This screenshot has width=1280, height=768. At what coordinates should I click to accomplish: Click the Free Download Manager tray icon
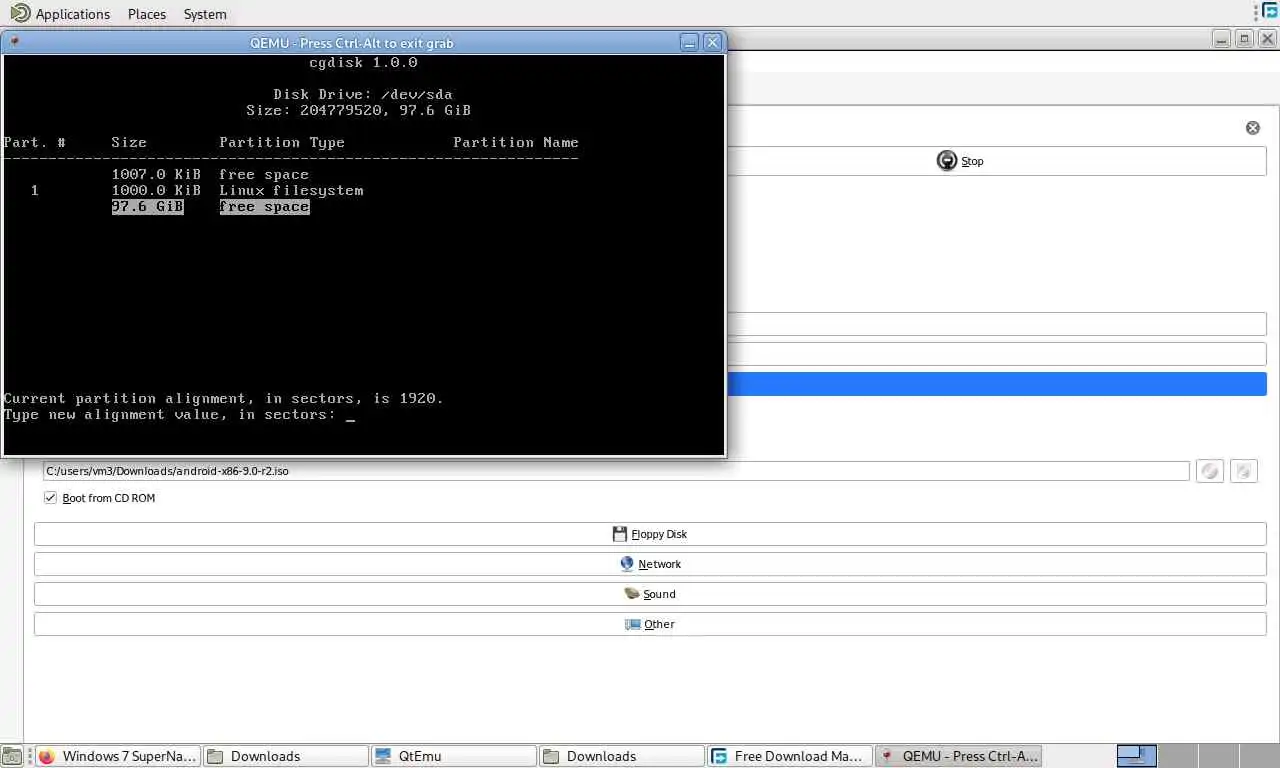[x=1269, y=11]
